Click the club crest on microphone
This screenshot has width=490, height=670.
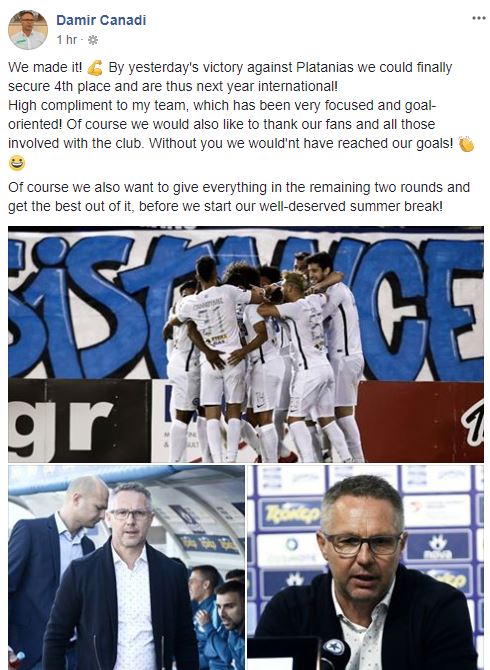[x=333, y=647]
